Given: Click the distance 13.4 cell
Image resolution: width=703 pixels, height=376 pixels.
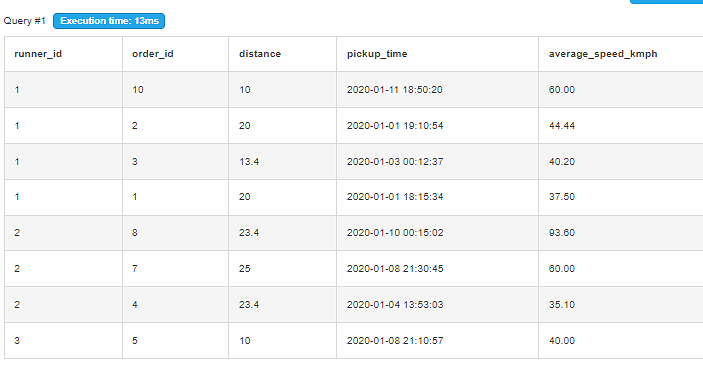Looking at the screenshot, I should [282, 161].
